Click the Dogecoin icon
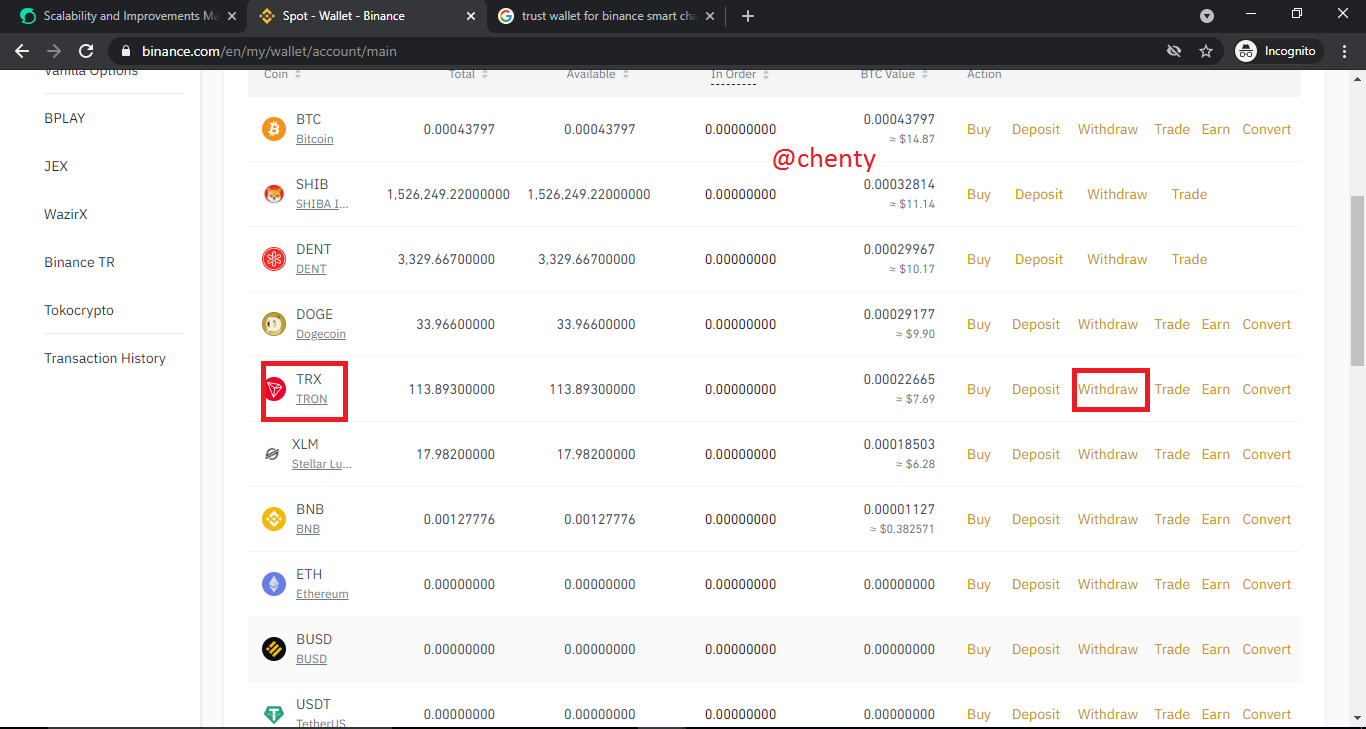1366x729 pixels. click(274, 324)
